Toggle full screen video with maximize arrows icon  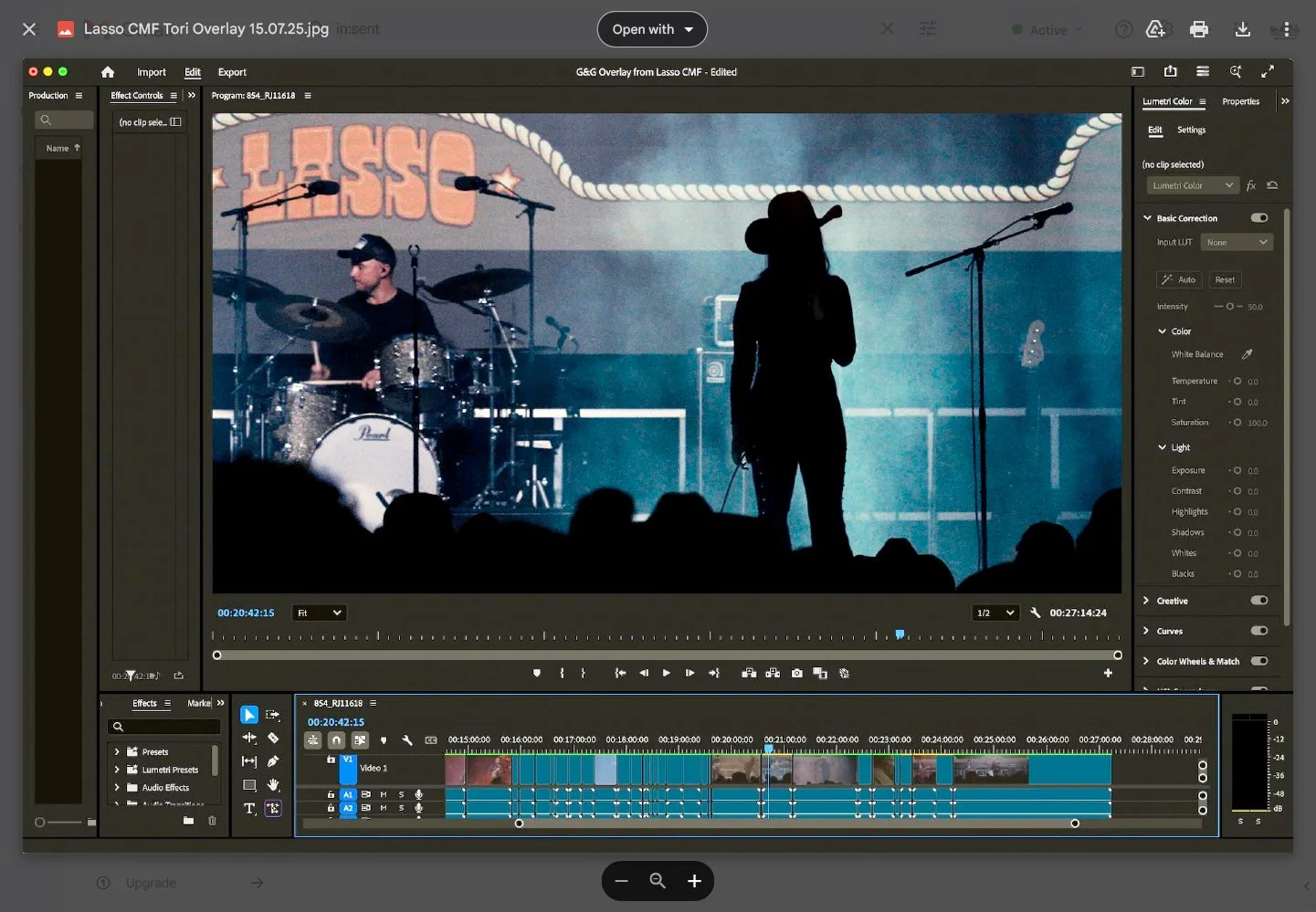[1268, 71]
